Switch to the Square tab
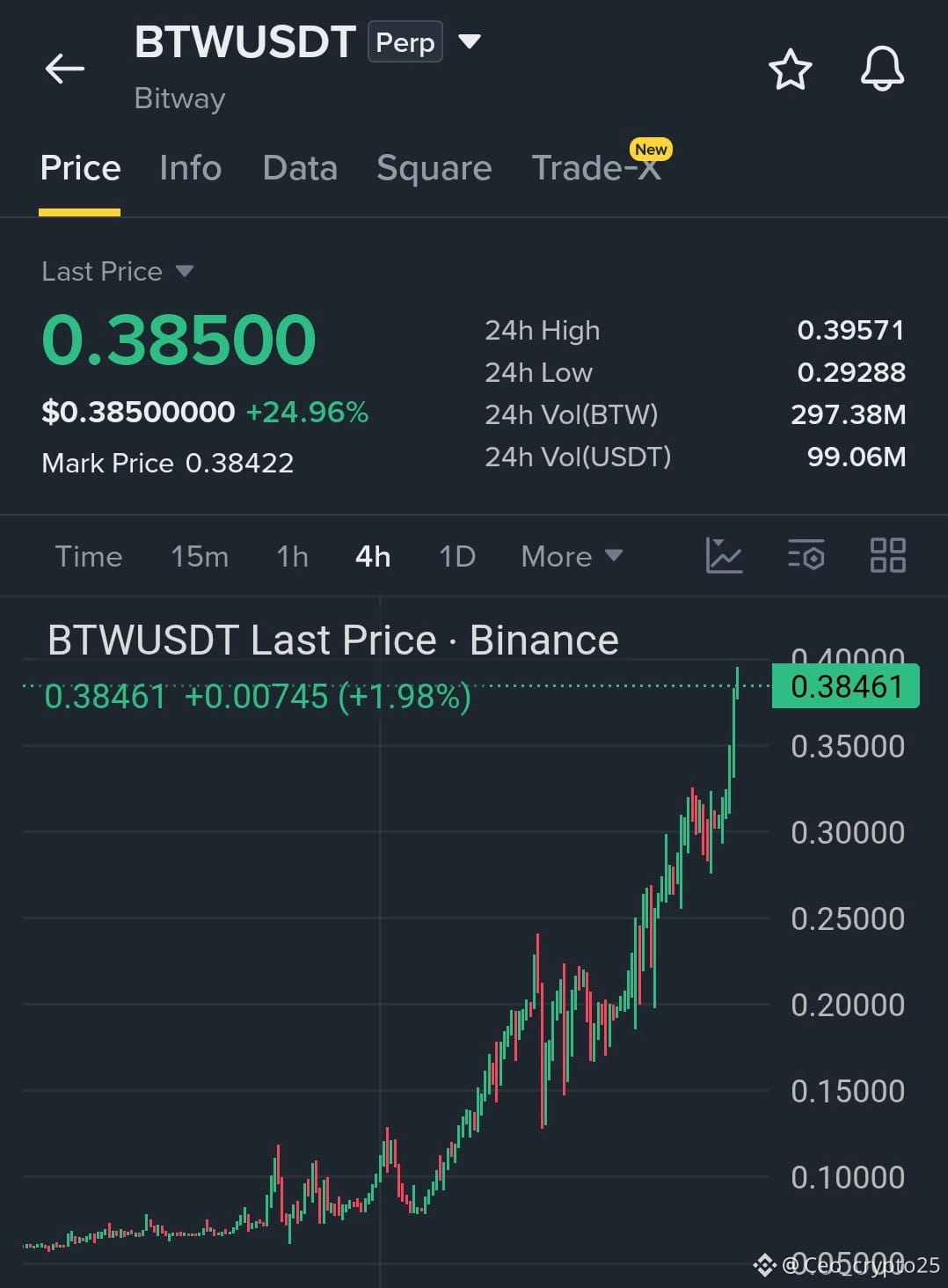 (434, 168)
